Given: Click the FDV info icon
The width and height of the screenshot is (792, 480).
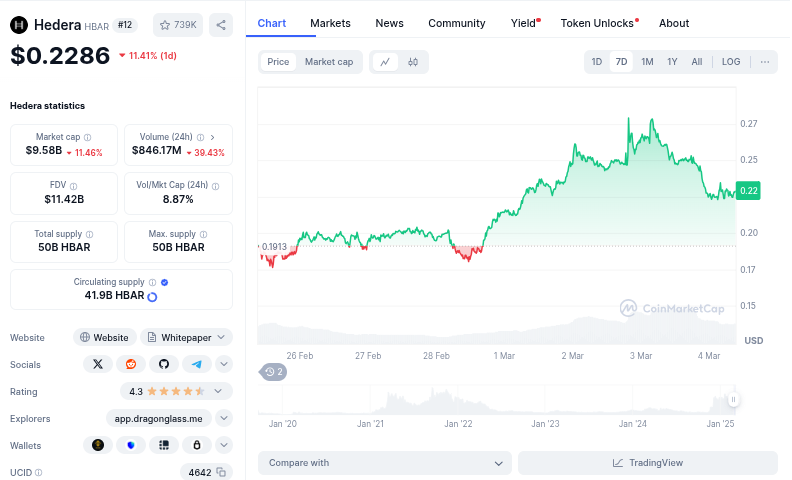Looking at the screenshot, I should [73, 186].
